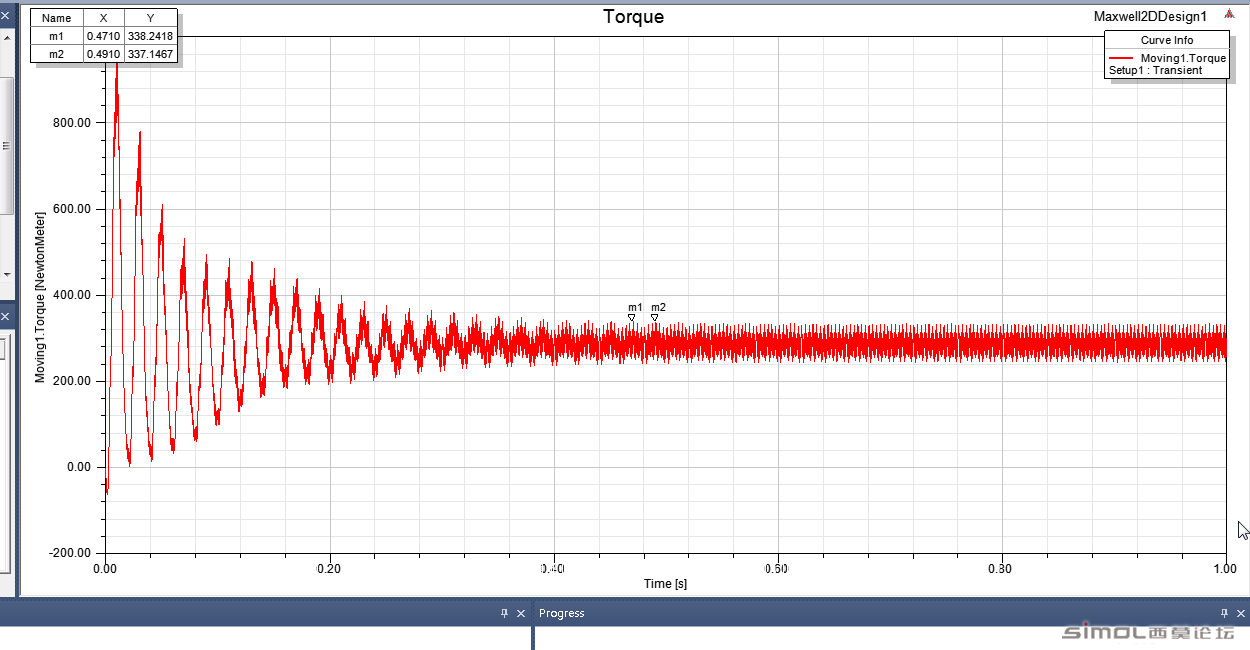Close the Progress panel
This screenshot has width=1250, height=650.
pos(1241,613)
